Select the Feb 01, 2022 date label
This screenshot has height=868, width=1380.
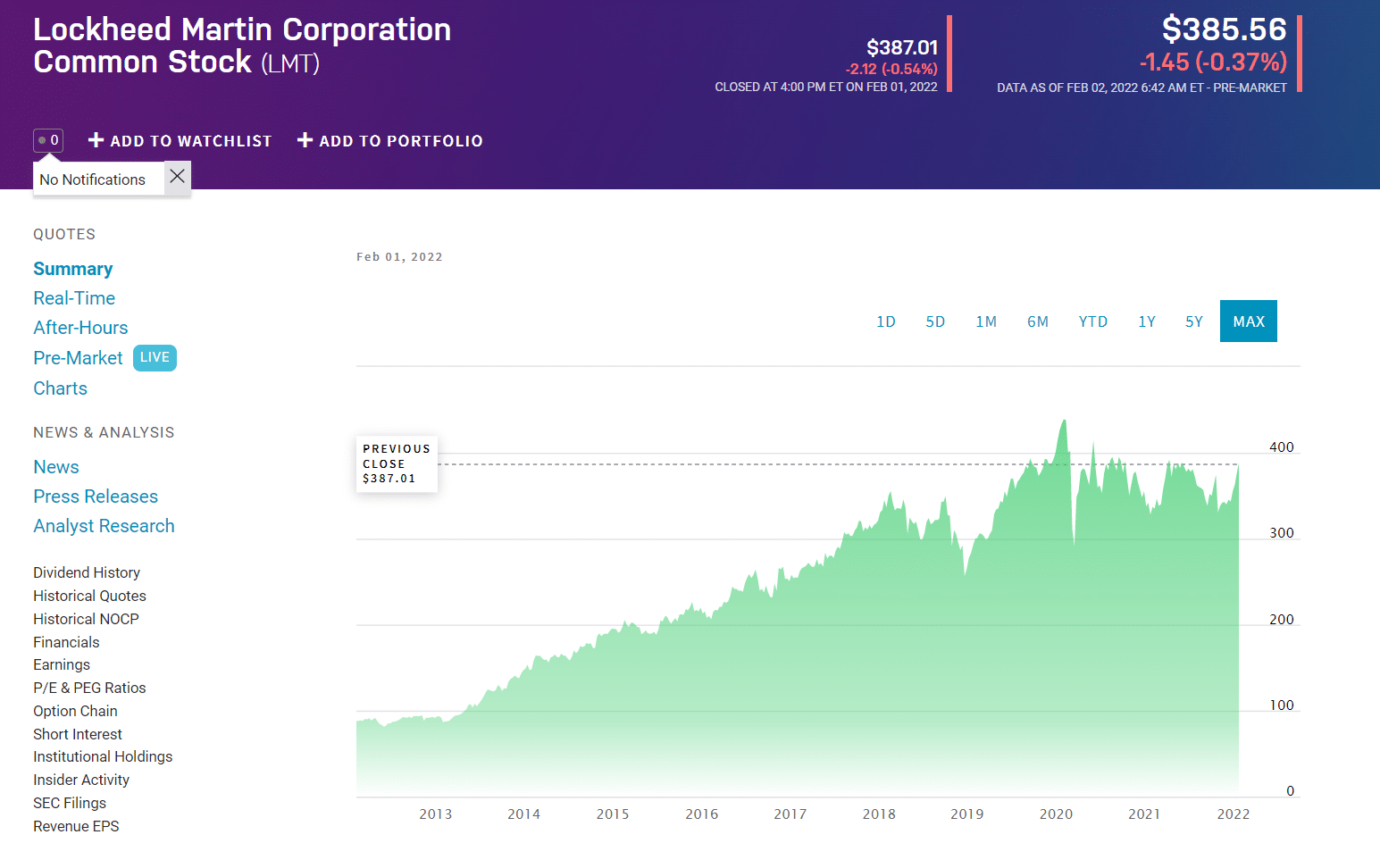399,256
